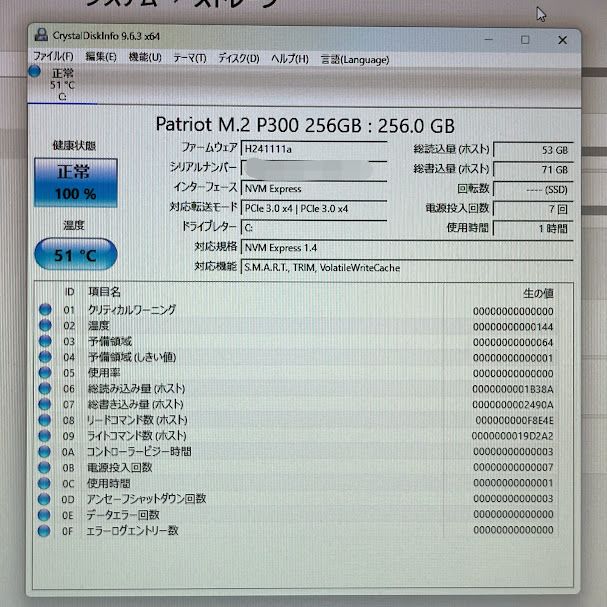Click the status icon for 01 クリティカルワーニング

(x=45, y=309)
